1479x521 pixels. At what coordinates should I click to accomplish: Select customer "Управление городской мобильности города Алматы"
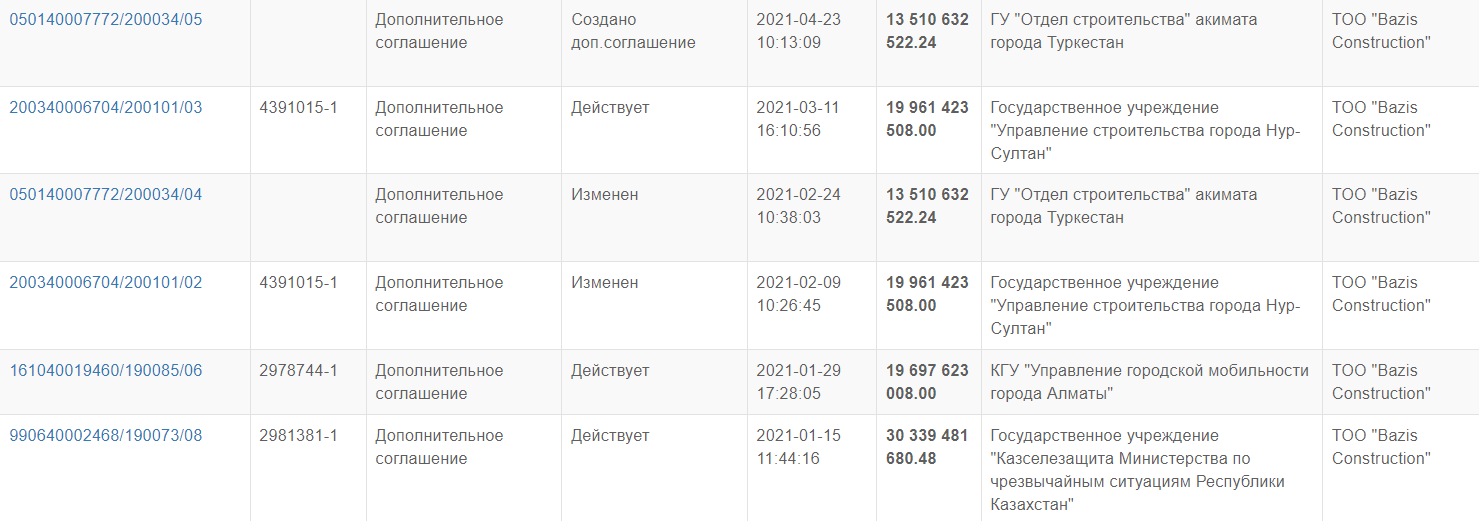[x=1149, y=382]
